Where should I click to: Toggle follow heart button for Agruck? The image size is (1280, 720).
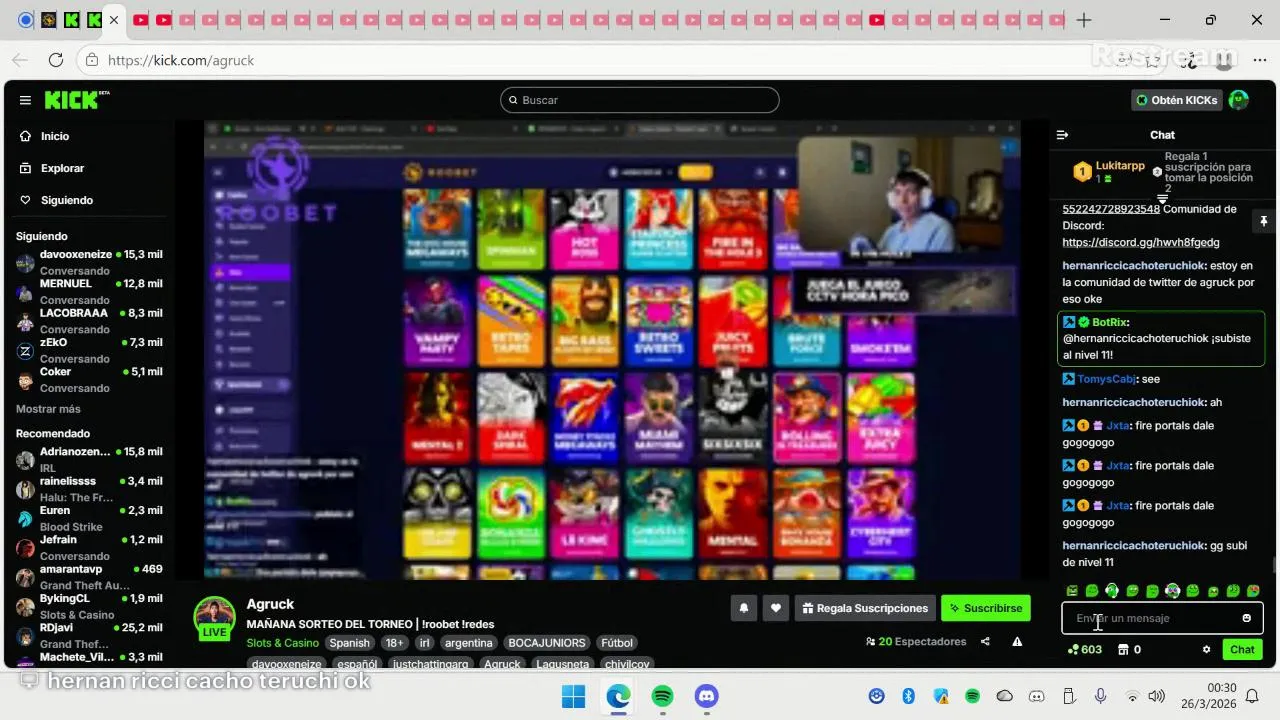[x=775, y=608]
